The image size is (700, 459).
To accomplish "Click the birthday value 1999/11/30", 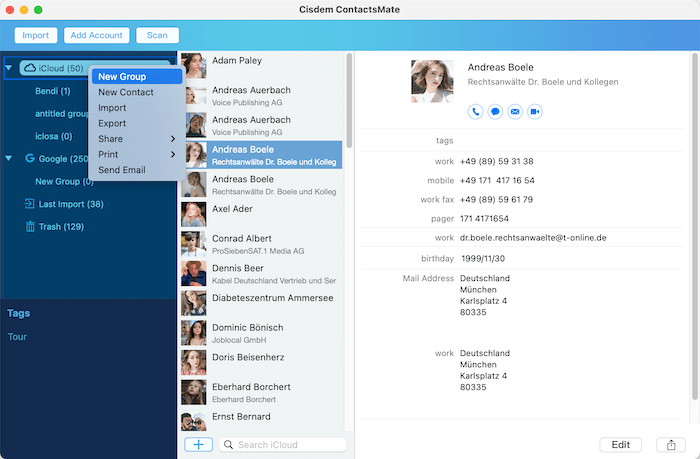I will [483, 259].
